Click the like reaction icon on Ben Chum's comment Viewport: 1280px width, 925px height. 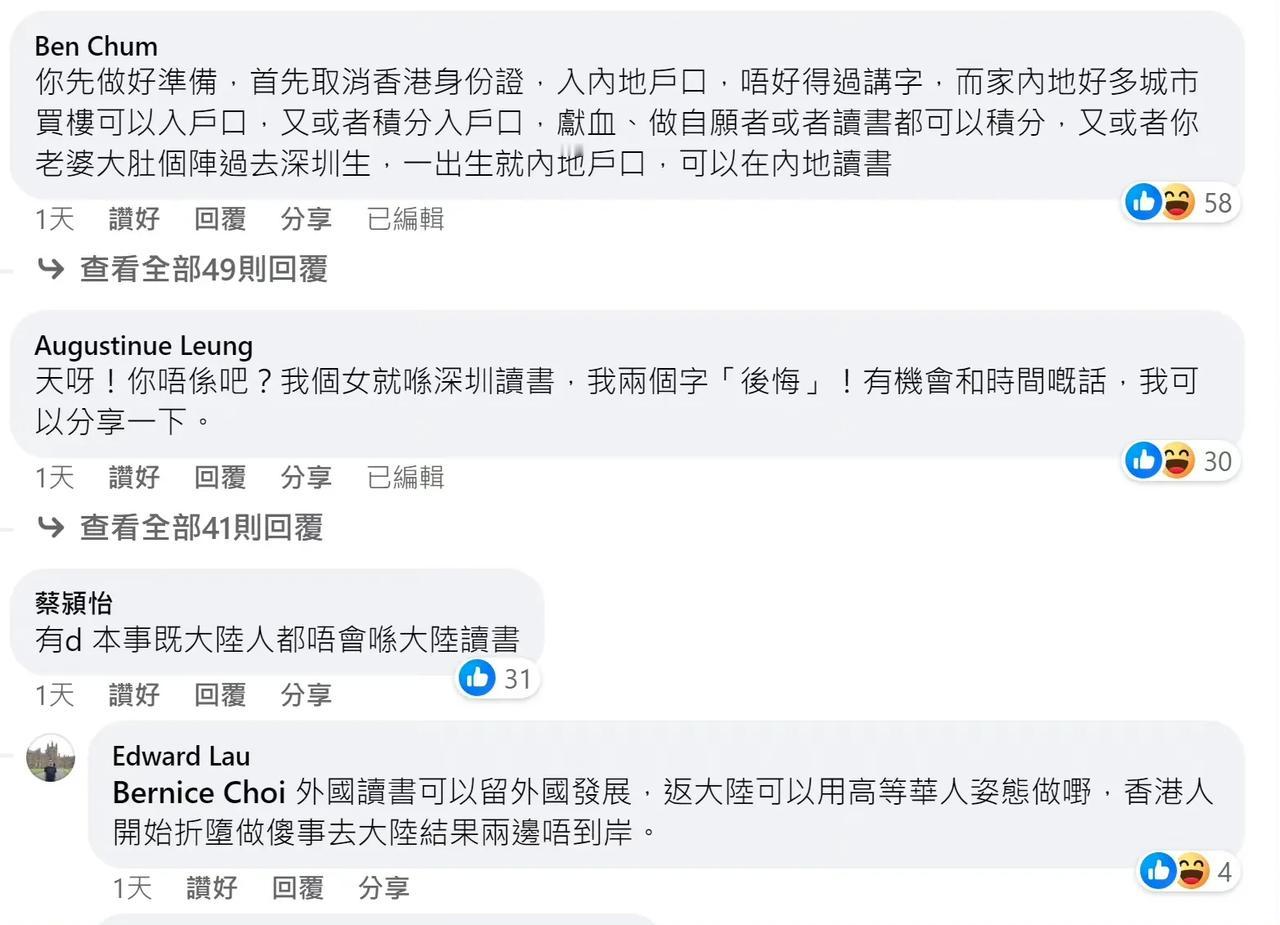click(x=1143, y=202)
